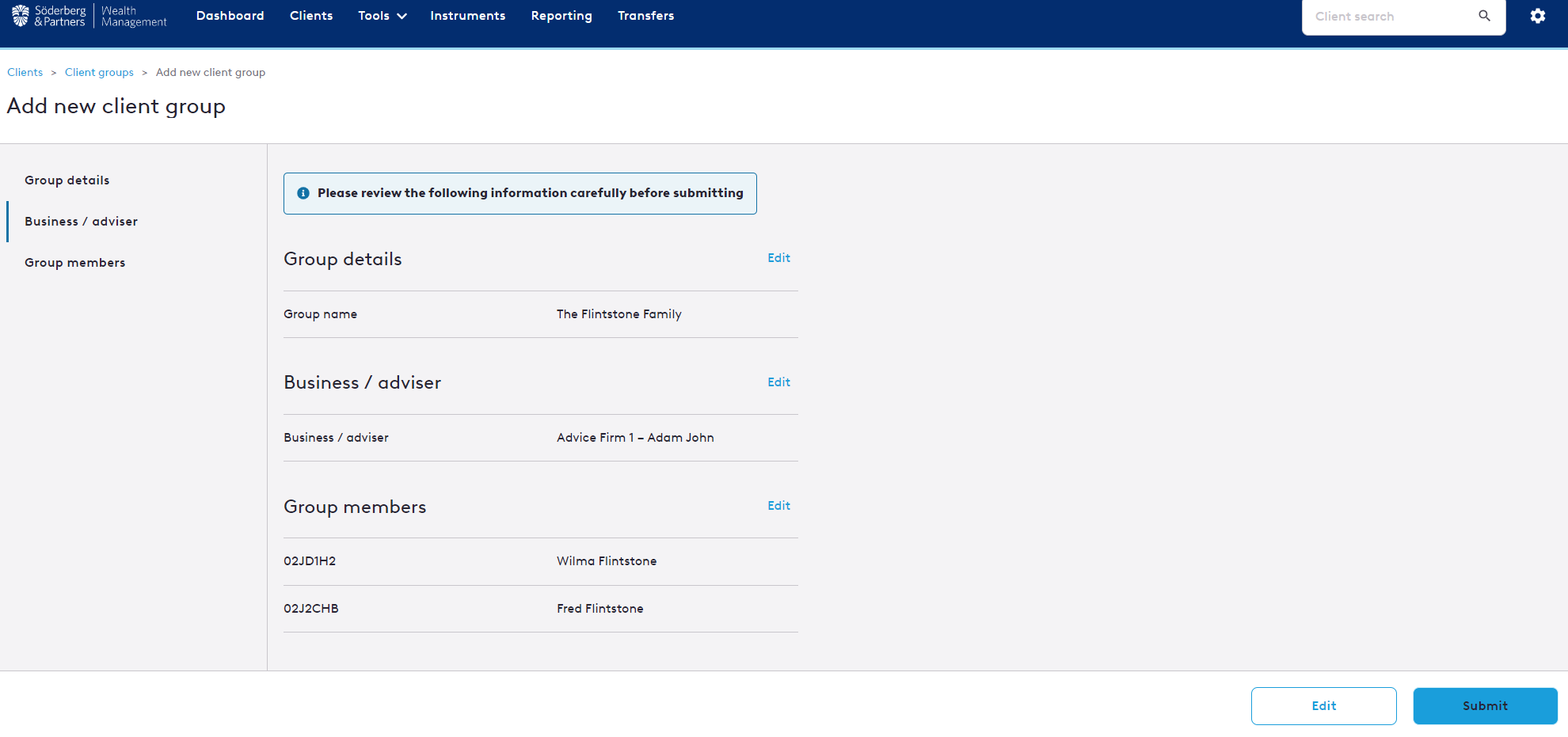Open the settings gear icon
The height and width of the screenshot is (737, 1568).
click(1537, 16)
